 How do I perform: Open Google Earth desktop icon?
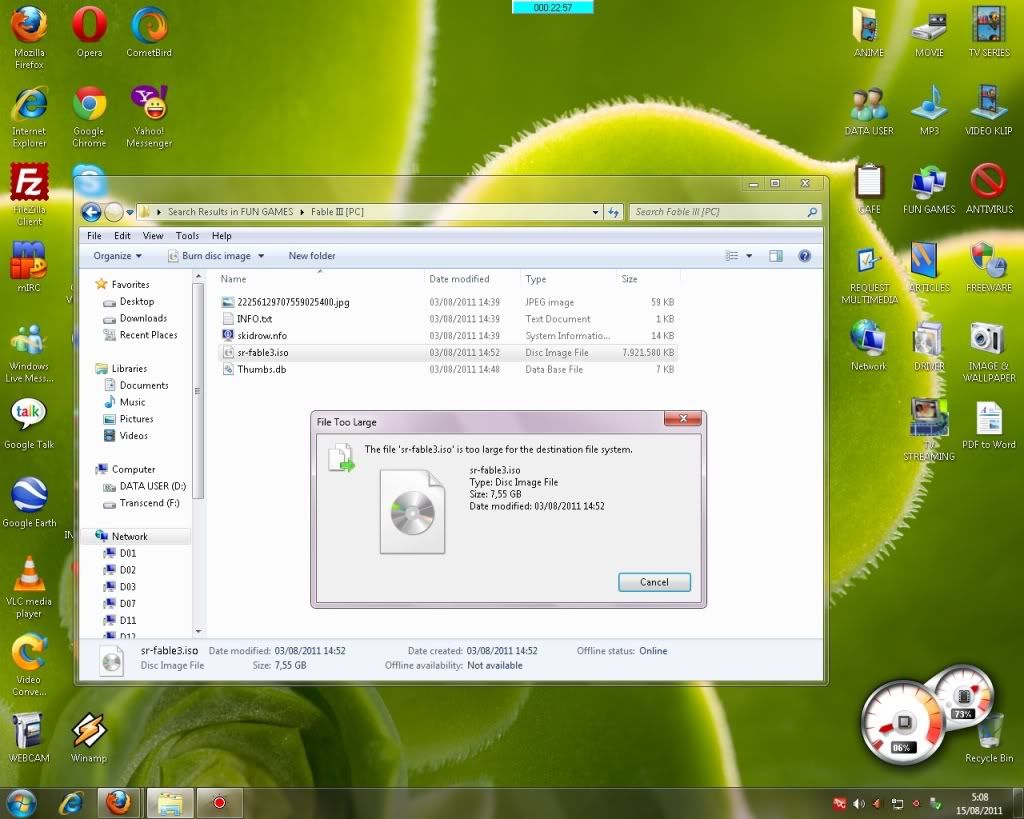coord(29,502)
